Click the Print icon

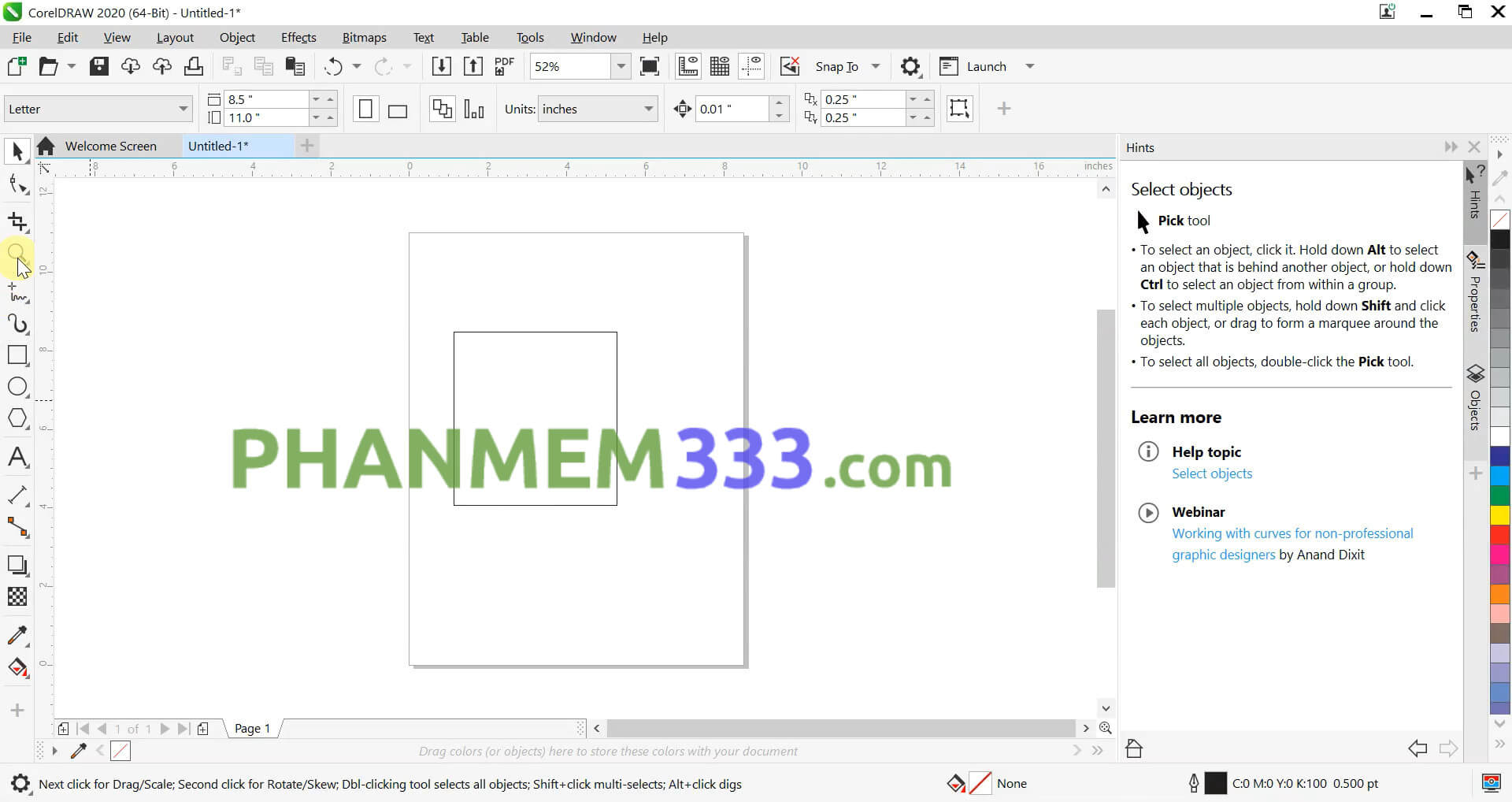(194, 66)
